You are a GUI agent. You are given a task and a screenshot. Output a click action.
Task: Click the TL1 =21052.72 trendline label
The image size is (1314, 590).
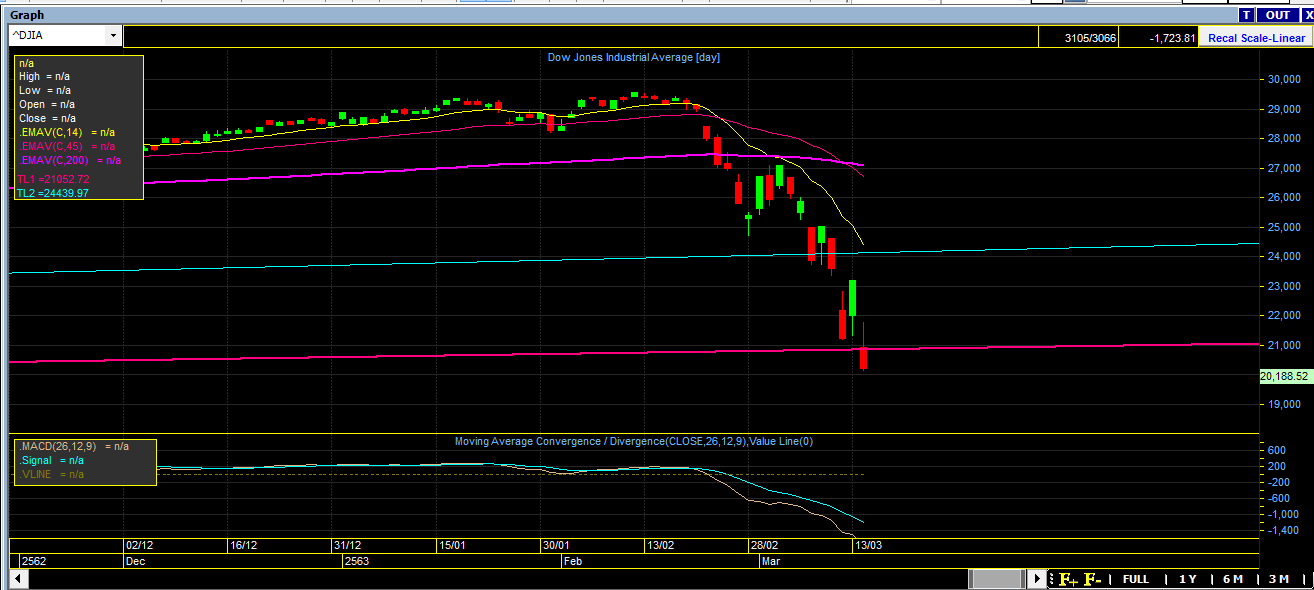point(53,179)
